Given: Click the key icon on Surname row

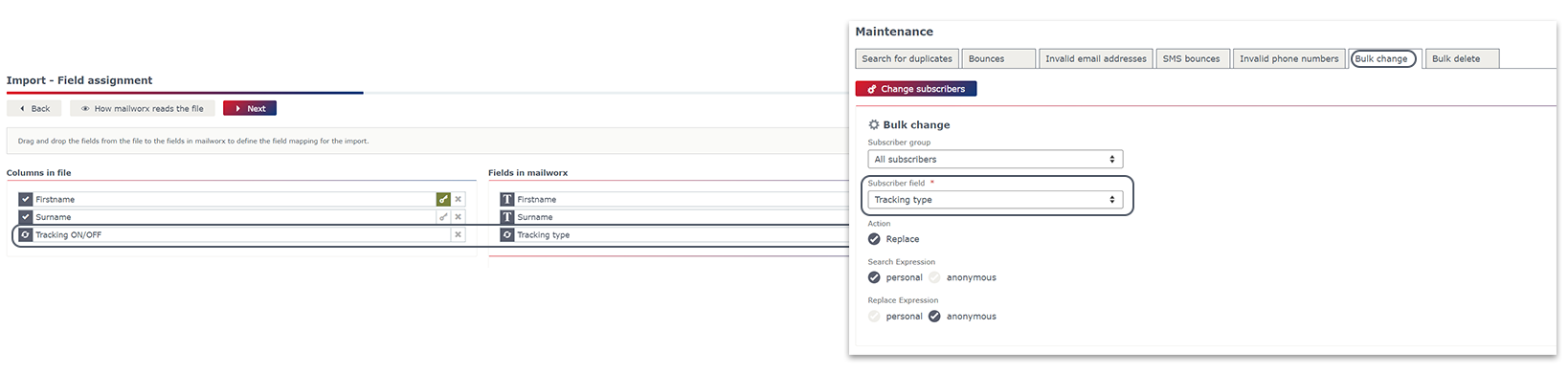Looking at the screenshot, I should tap(443, 217).
